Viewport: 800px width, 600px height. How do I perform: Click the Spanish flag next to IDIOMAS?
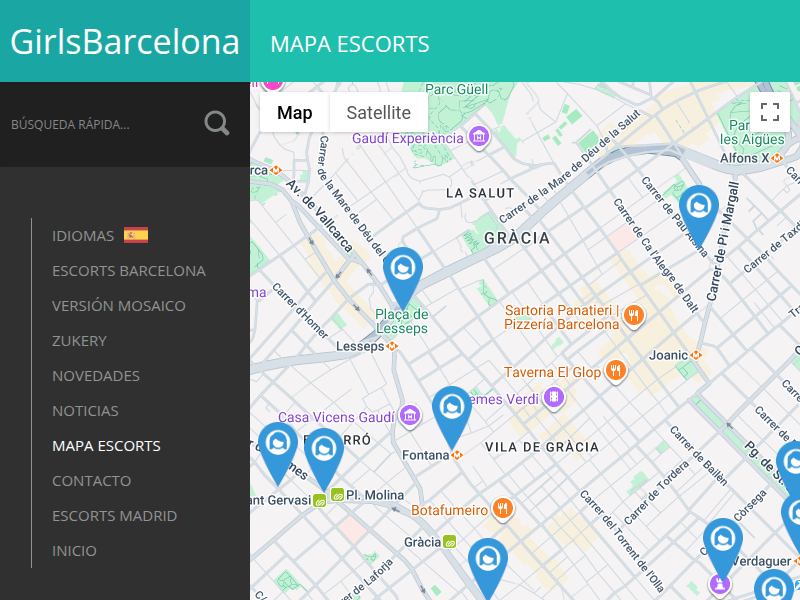135,234
